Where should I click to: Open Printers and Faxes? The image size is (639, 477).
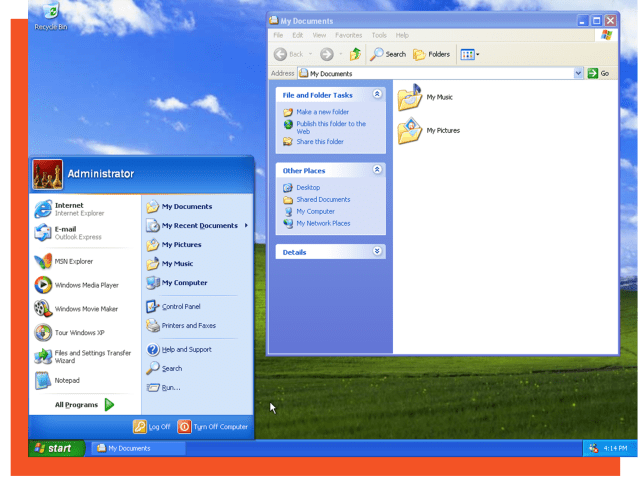181,325
